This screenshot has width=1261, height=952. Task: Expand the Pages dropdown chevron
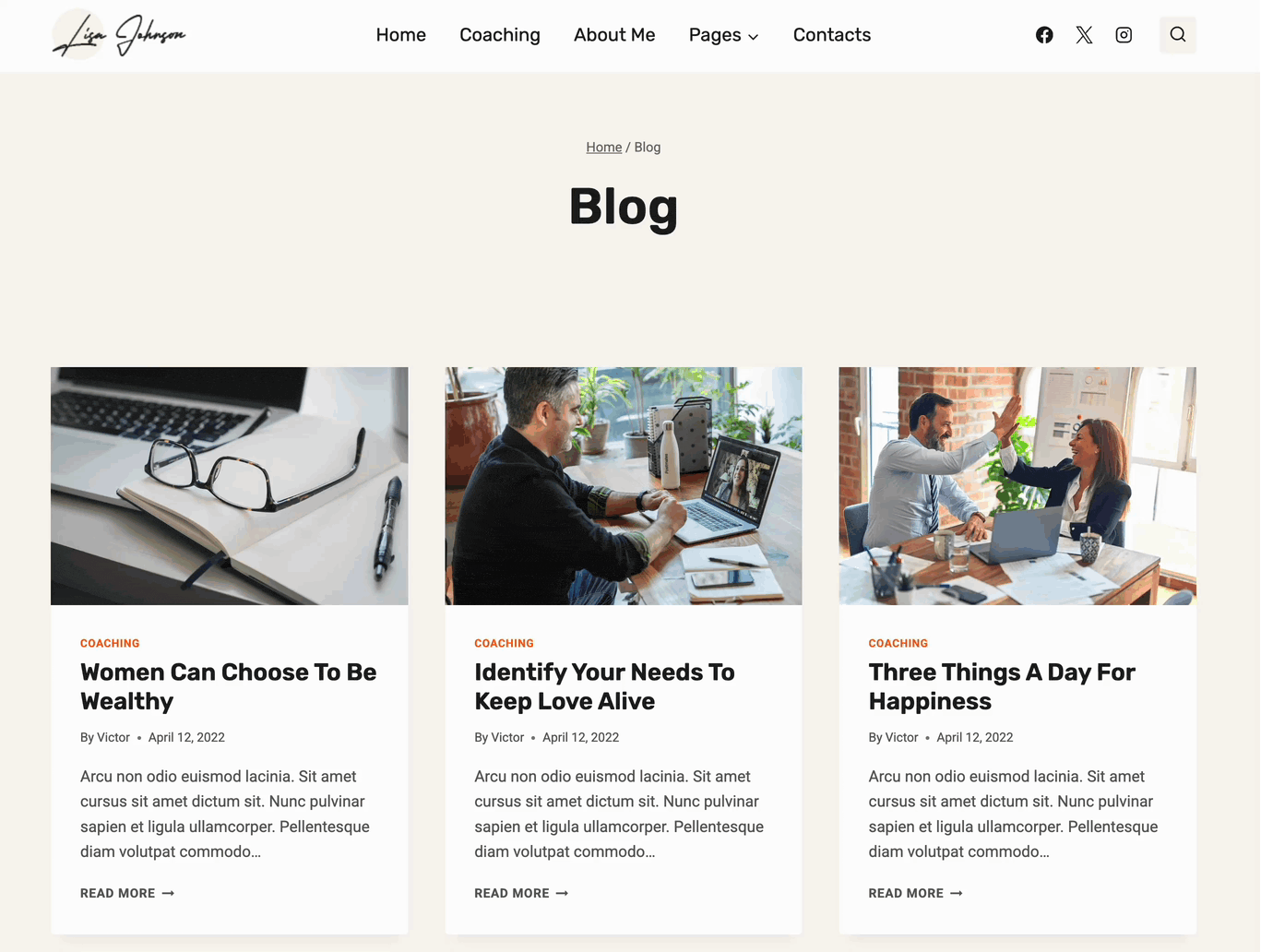pyautogui.click(x=753, y=37)
